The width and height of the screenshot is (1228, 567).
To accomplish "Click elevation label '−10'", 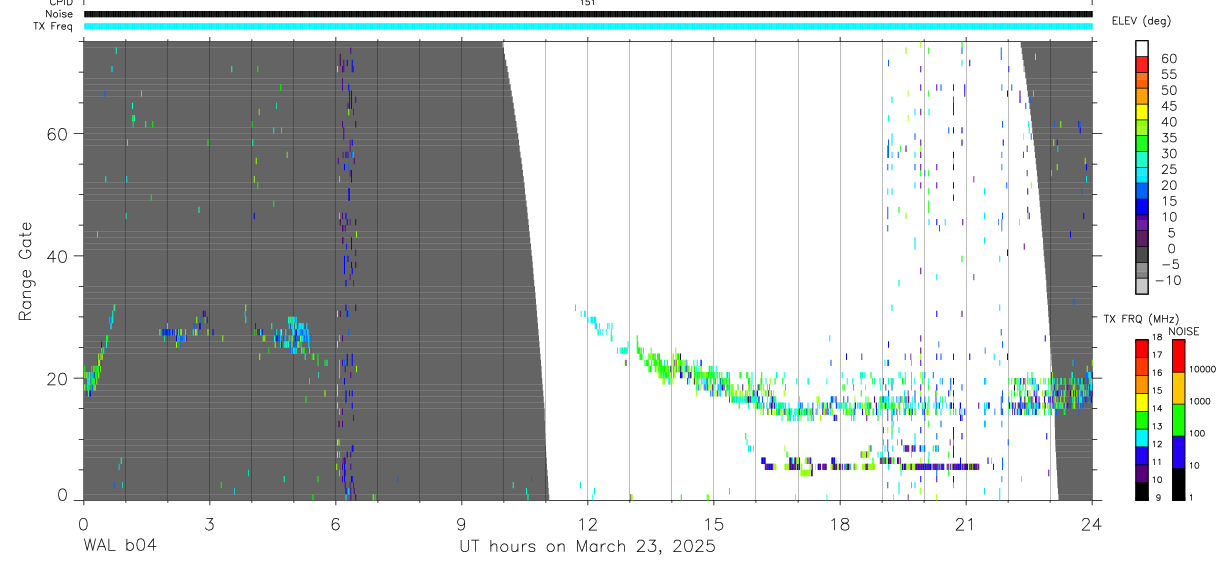I will [1168, 280].
